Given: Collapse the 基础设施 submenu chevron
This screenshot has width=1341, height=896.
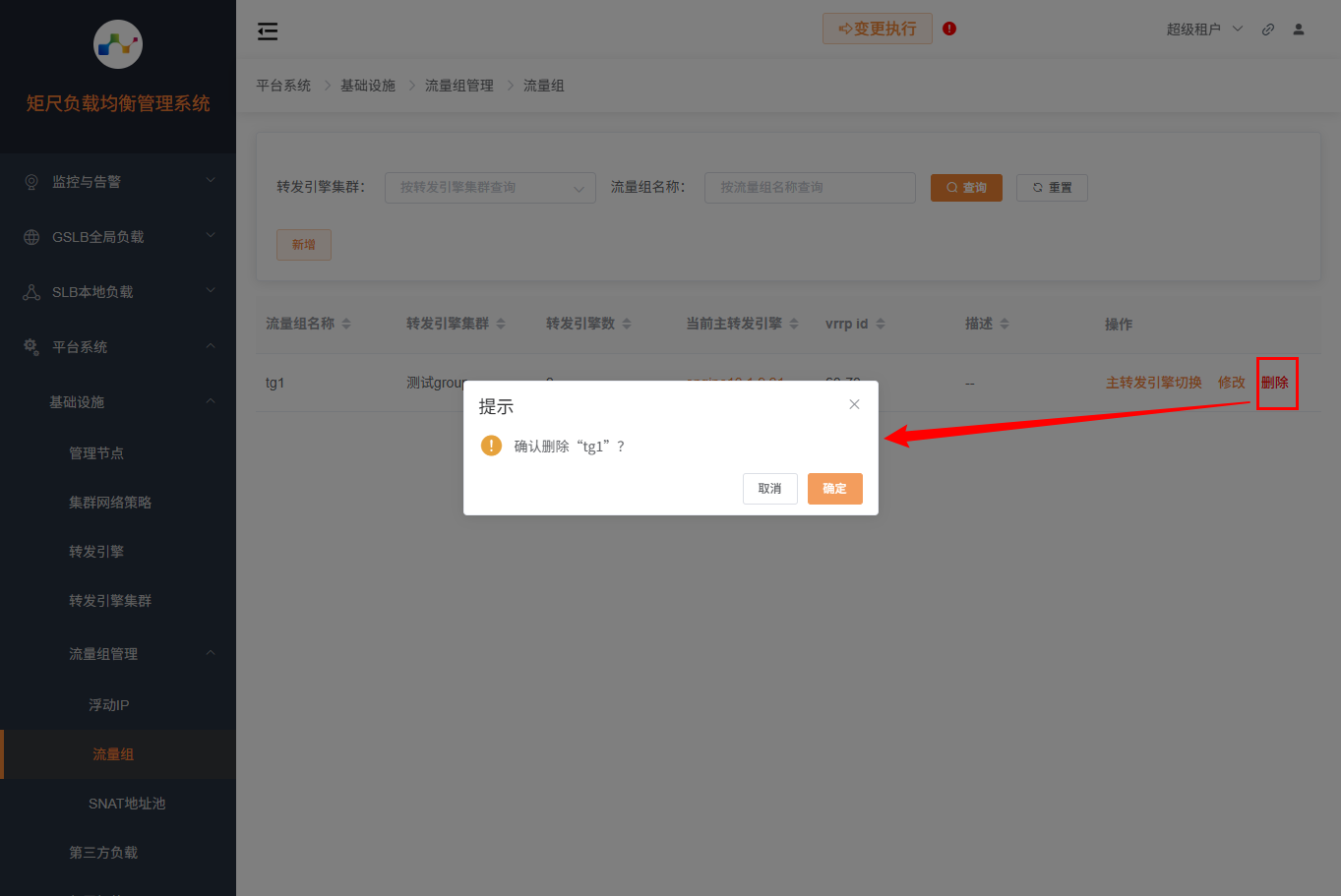Looking at the screenshot, I should tap(211, 401).
